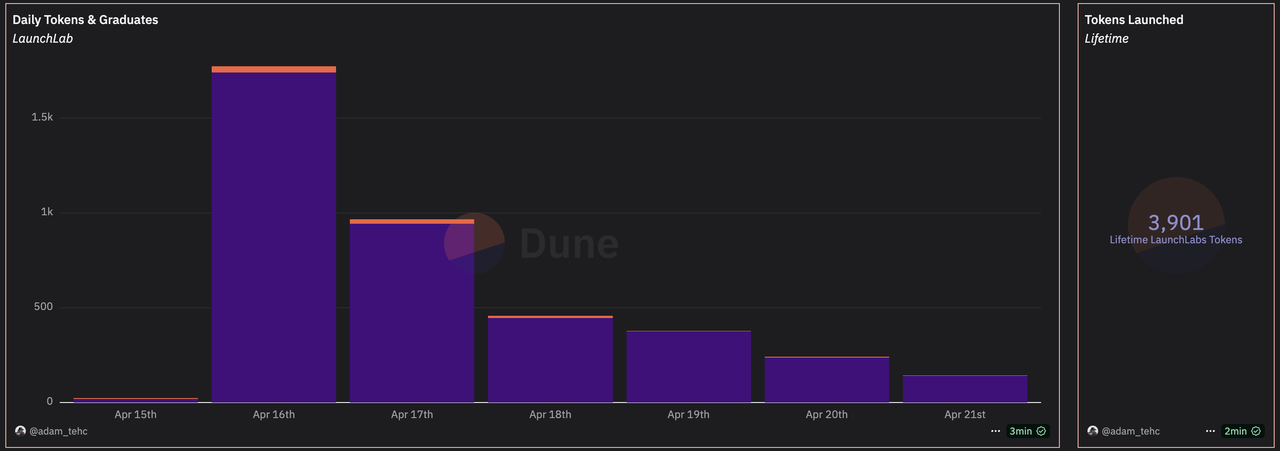Select the Apr 19th bar
Image resolution: width=1280 pixels, height=451 pixels.
point(688,368)
